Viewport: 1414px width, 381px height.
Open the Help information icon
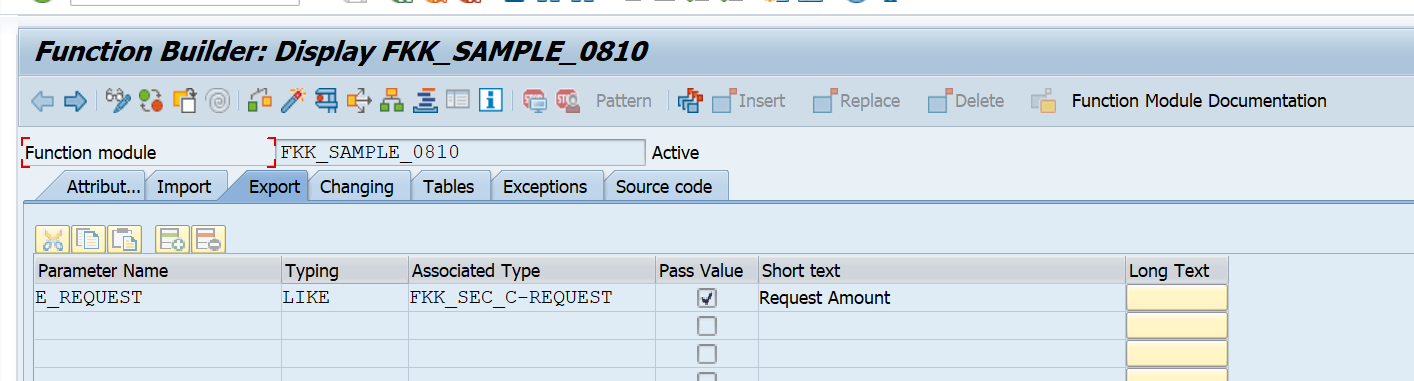(490, 100)
